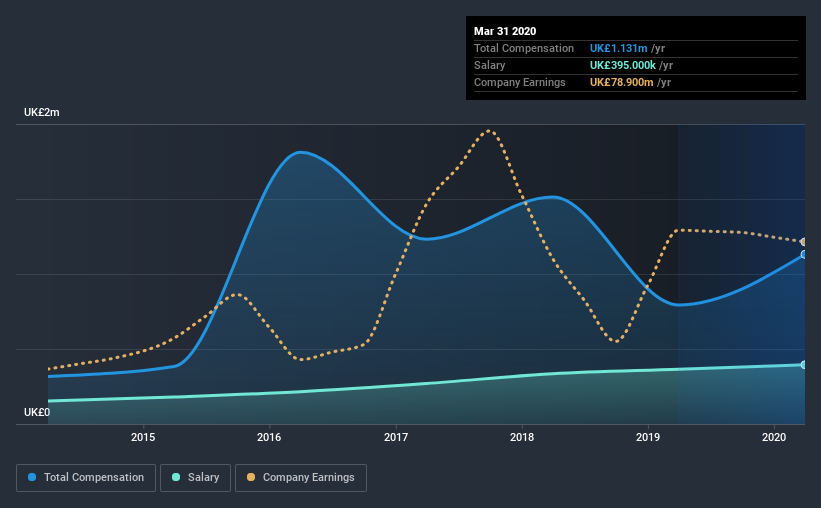Click the Mar 31 2020 tooltip date

pos(505,31)
